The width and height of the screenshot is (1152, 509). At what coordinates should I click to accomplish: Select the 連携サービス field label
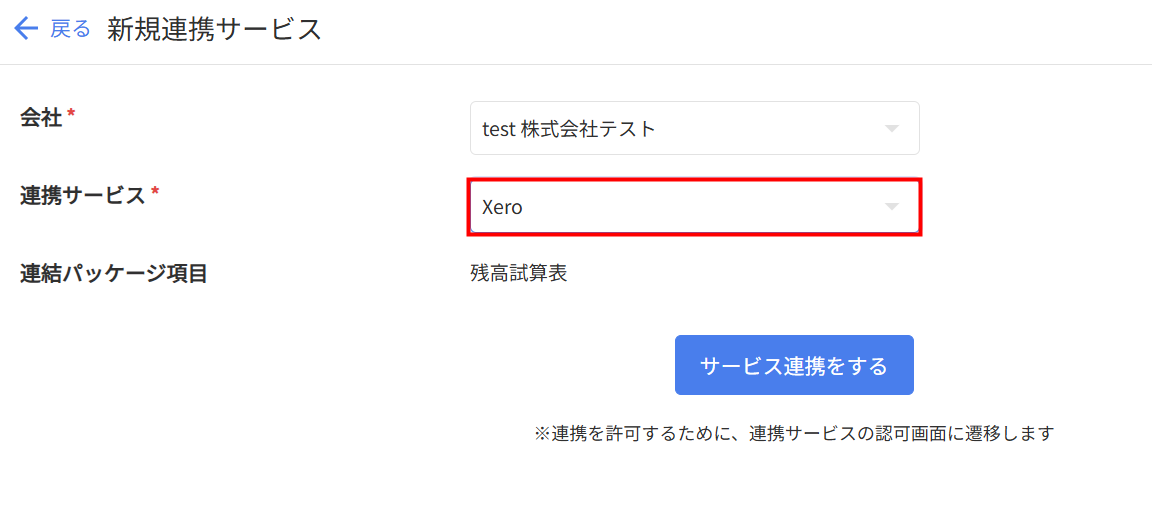click(82, 195)
